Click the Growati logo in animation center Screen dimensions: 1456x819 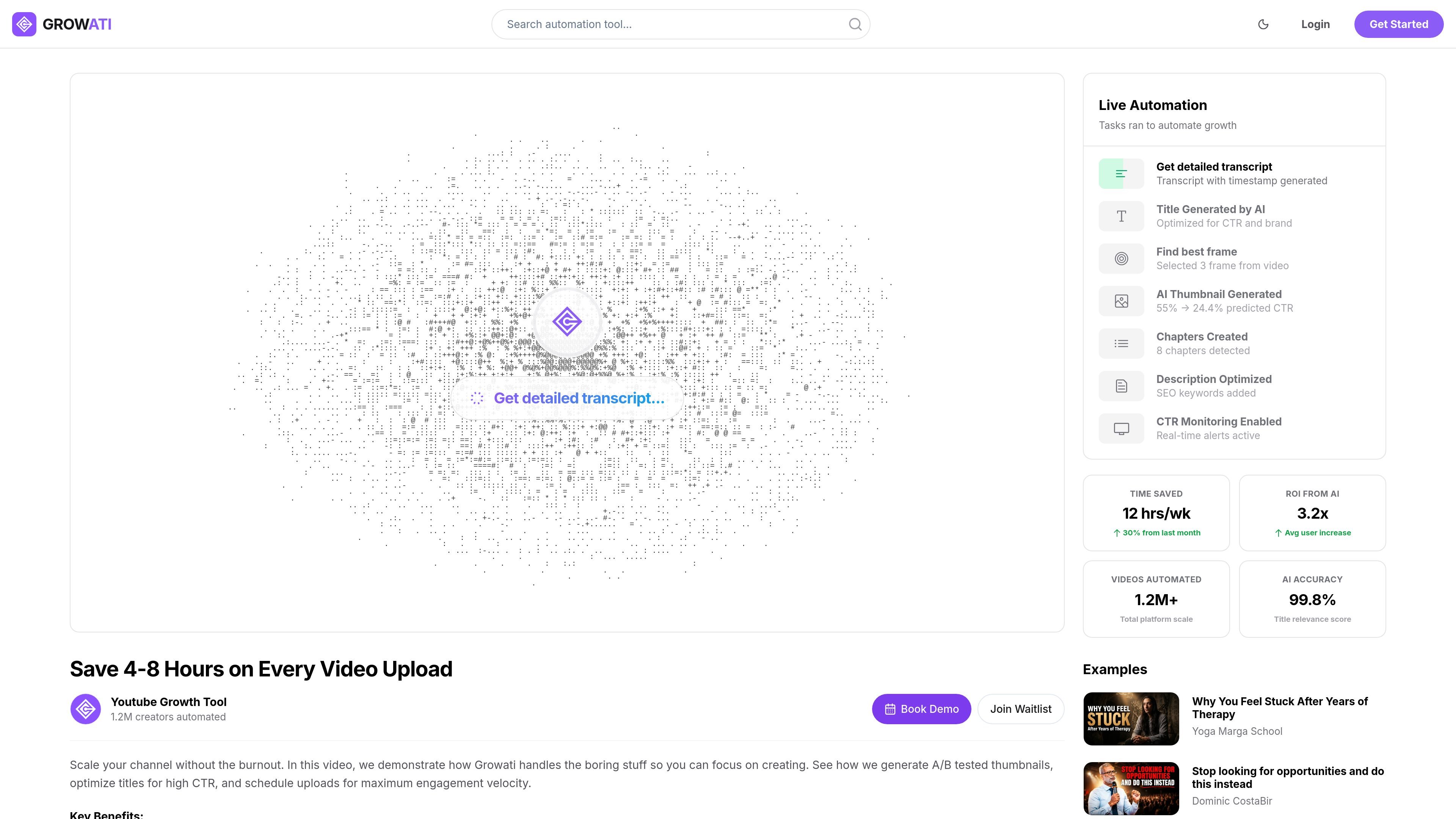[x=567, y=322]
